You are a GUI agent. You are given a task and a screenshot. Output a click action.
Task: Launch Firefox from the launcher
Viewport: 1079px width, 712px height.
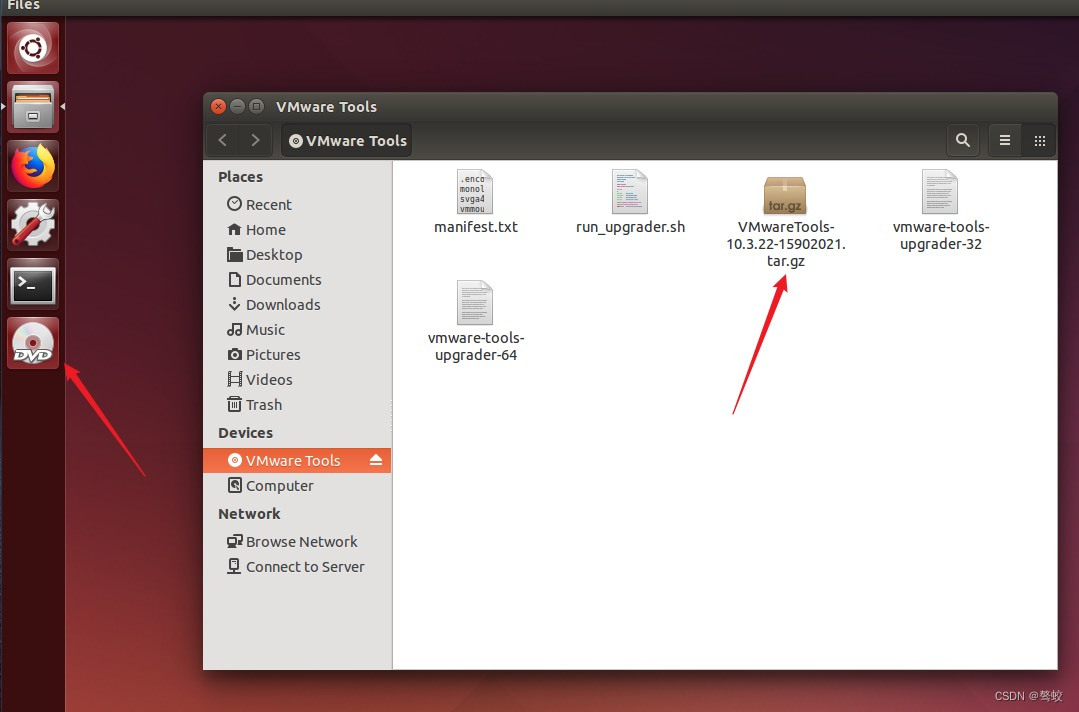[33, 166]
